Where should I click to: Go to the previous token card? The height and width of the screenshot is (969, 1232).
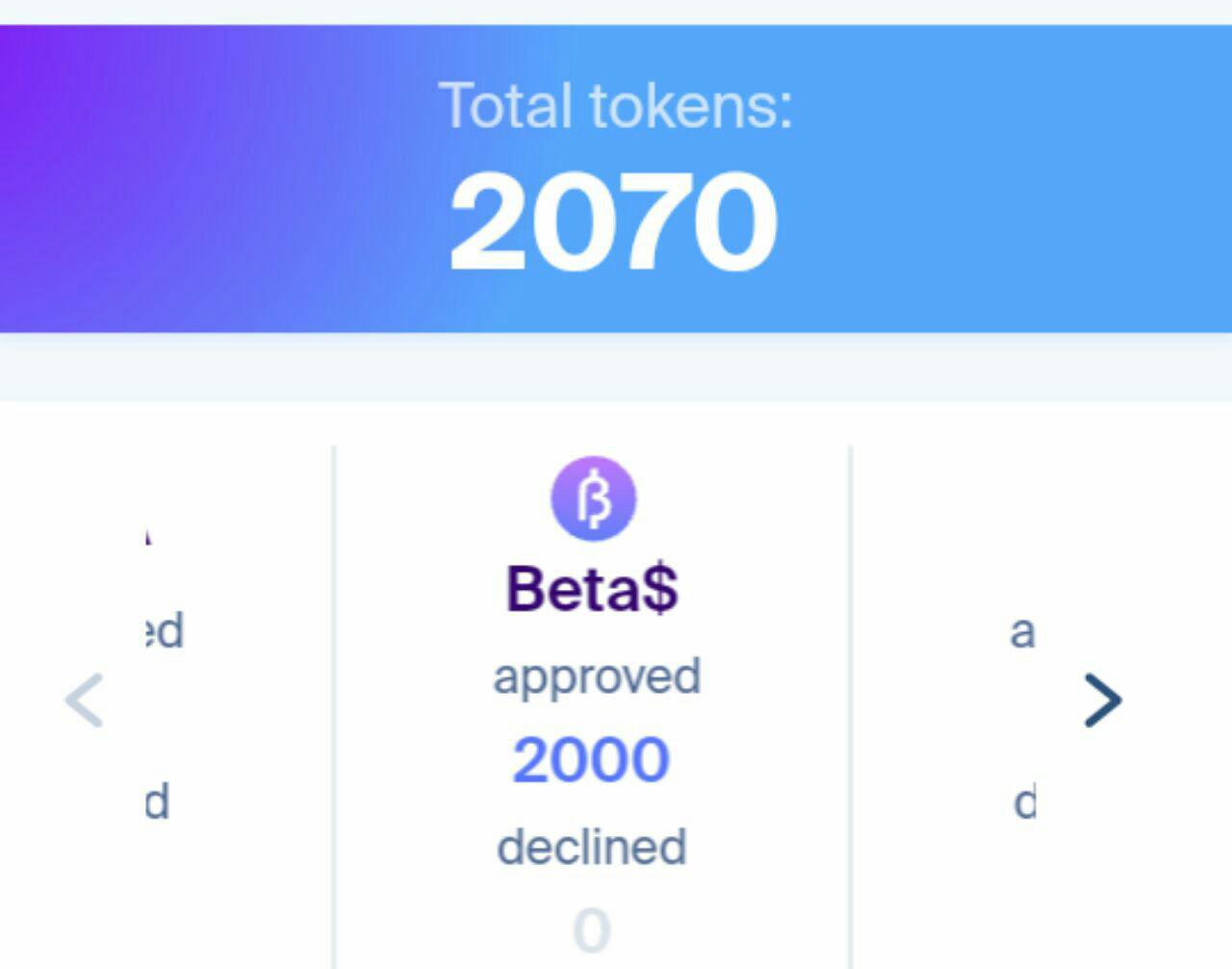tap(85, 700)
